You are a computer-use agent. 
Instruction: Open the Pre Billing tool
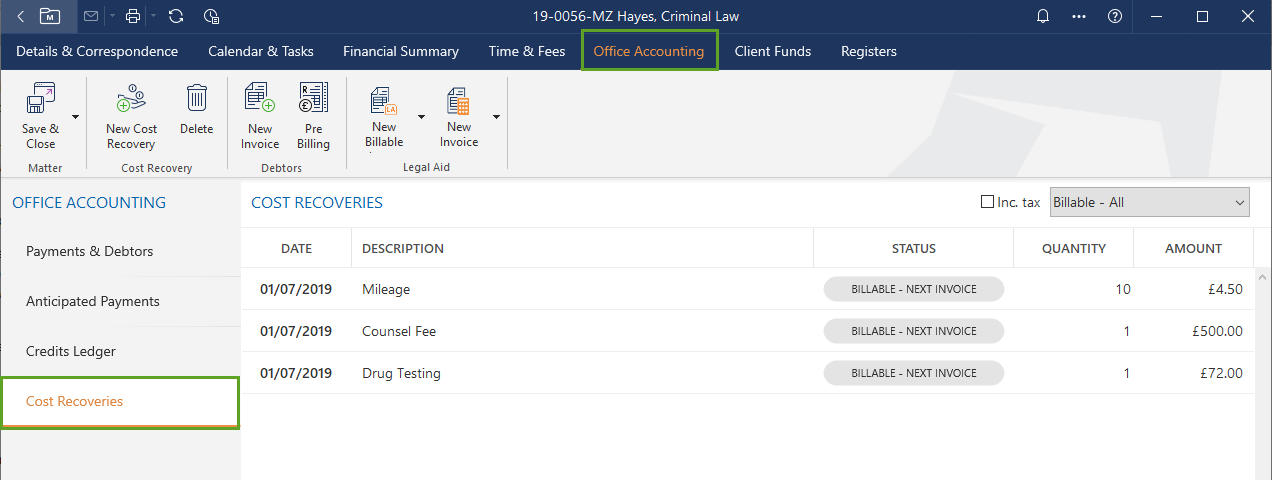coord(313,98)
